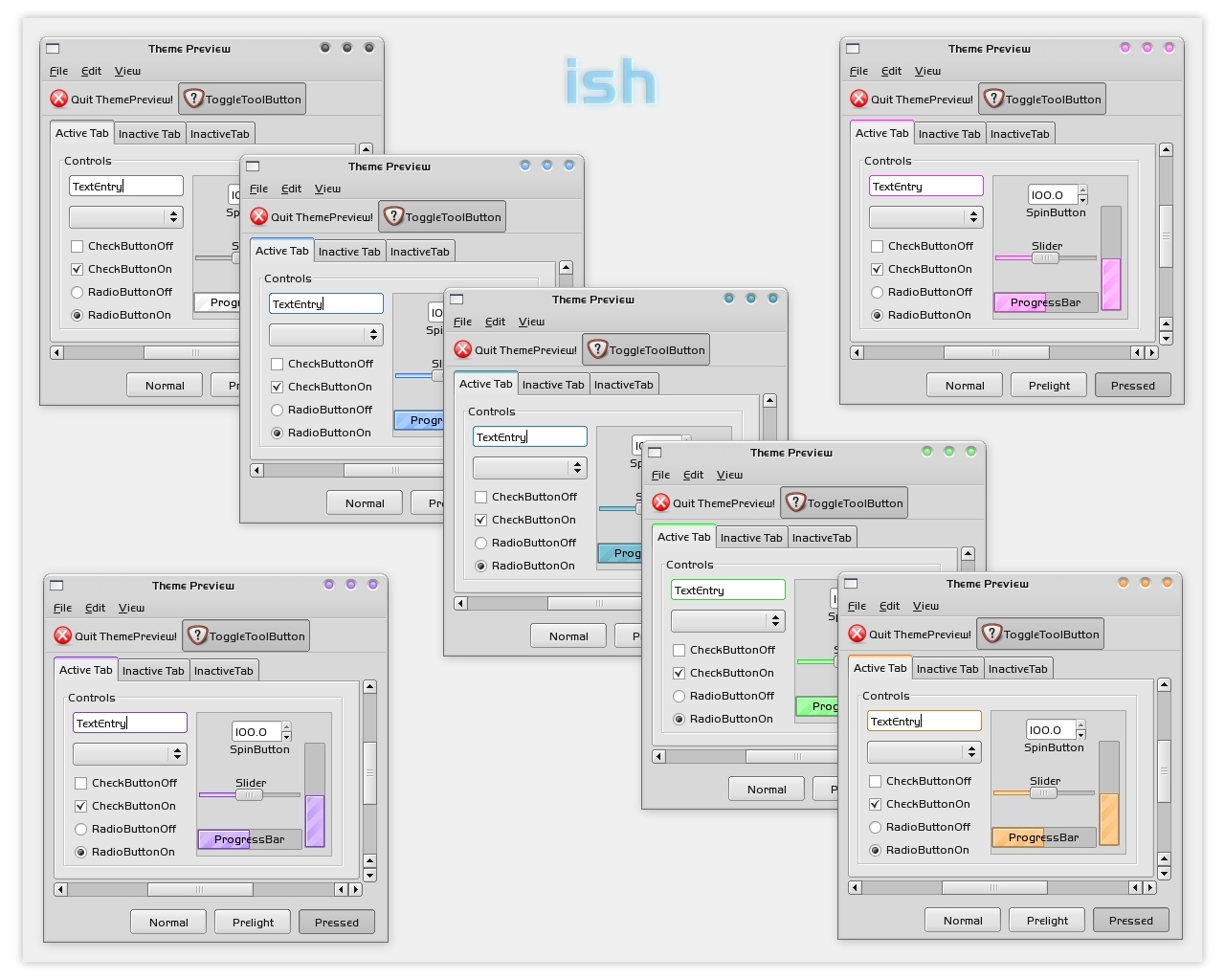Open window menu icon of orange window titlebar
Image resolution: width=1225 pixels, height=980 pixels.
(852, 583)
